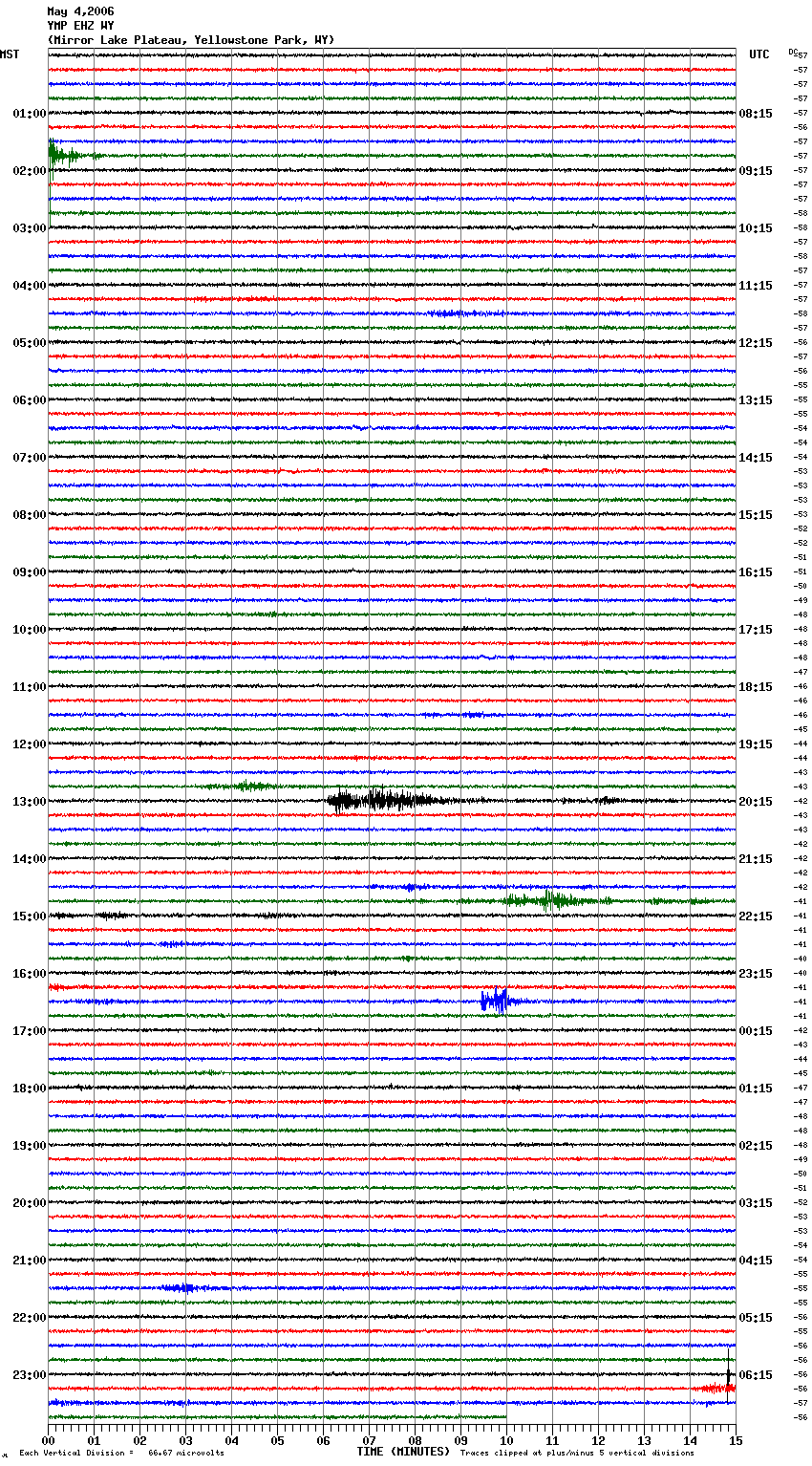Image resolution: width=812 pixels, height=1466 pixels.
Task: Select the 02:00 MST row label
Action: 30,171
